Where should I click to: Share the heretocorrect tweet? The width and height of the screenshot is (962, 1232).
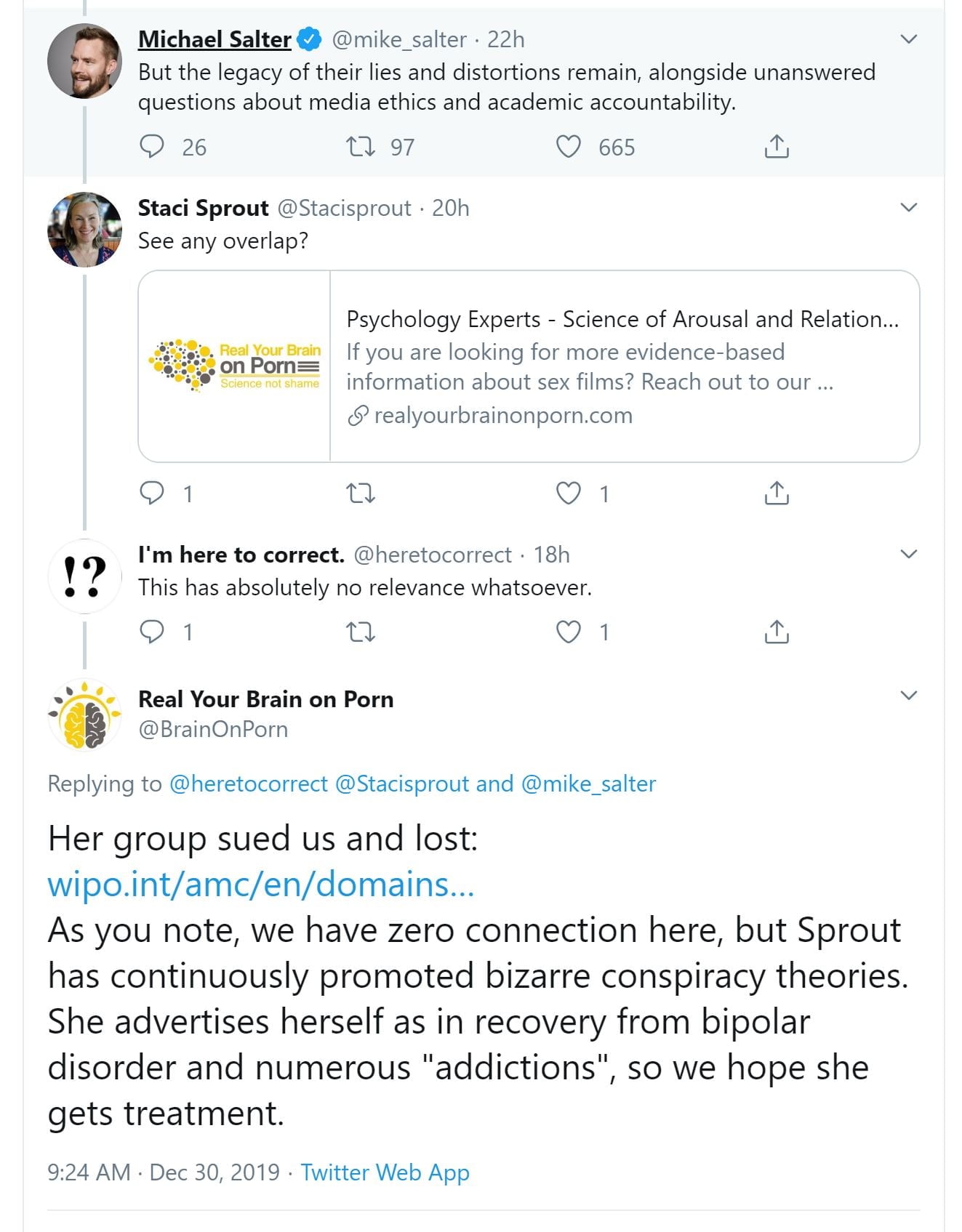pyautogui.click(x=777, y=632)
